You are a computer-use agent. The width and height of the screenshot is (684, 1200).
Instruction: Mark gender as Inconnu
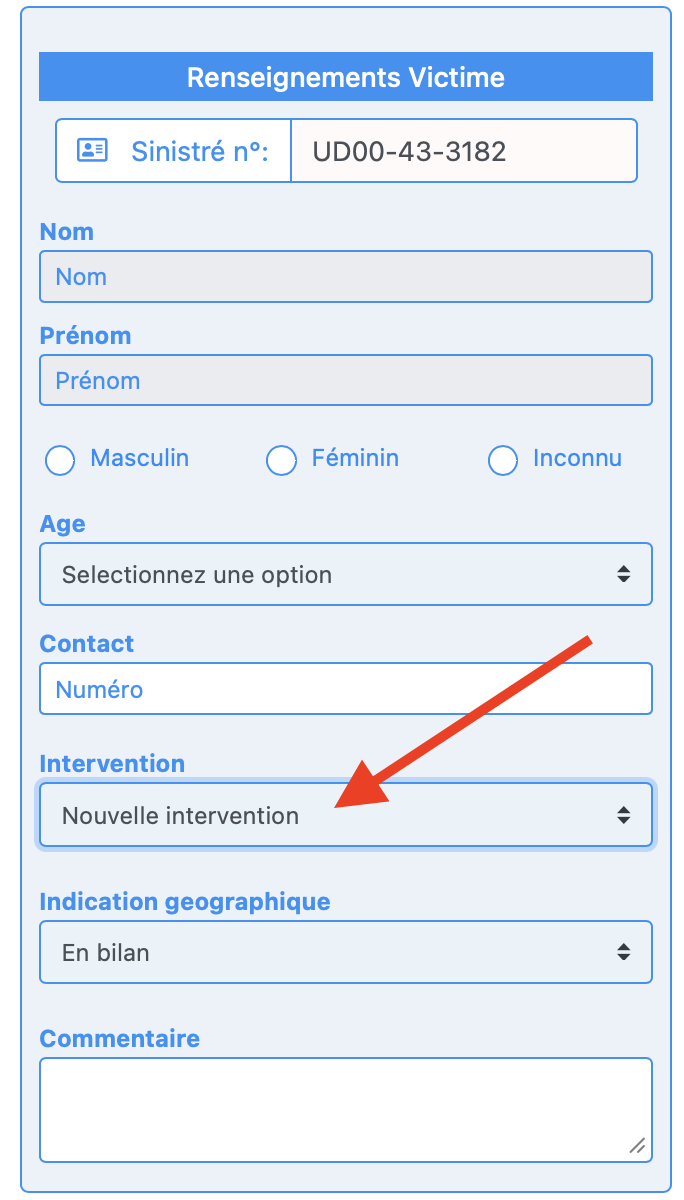(x=502, y=460)
